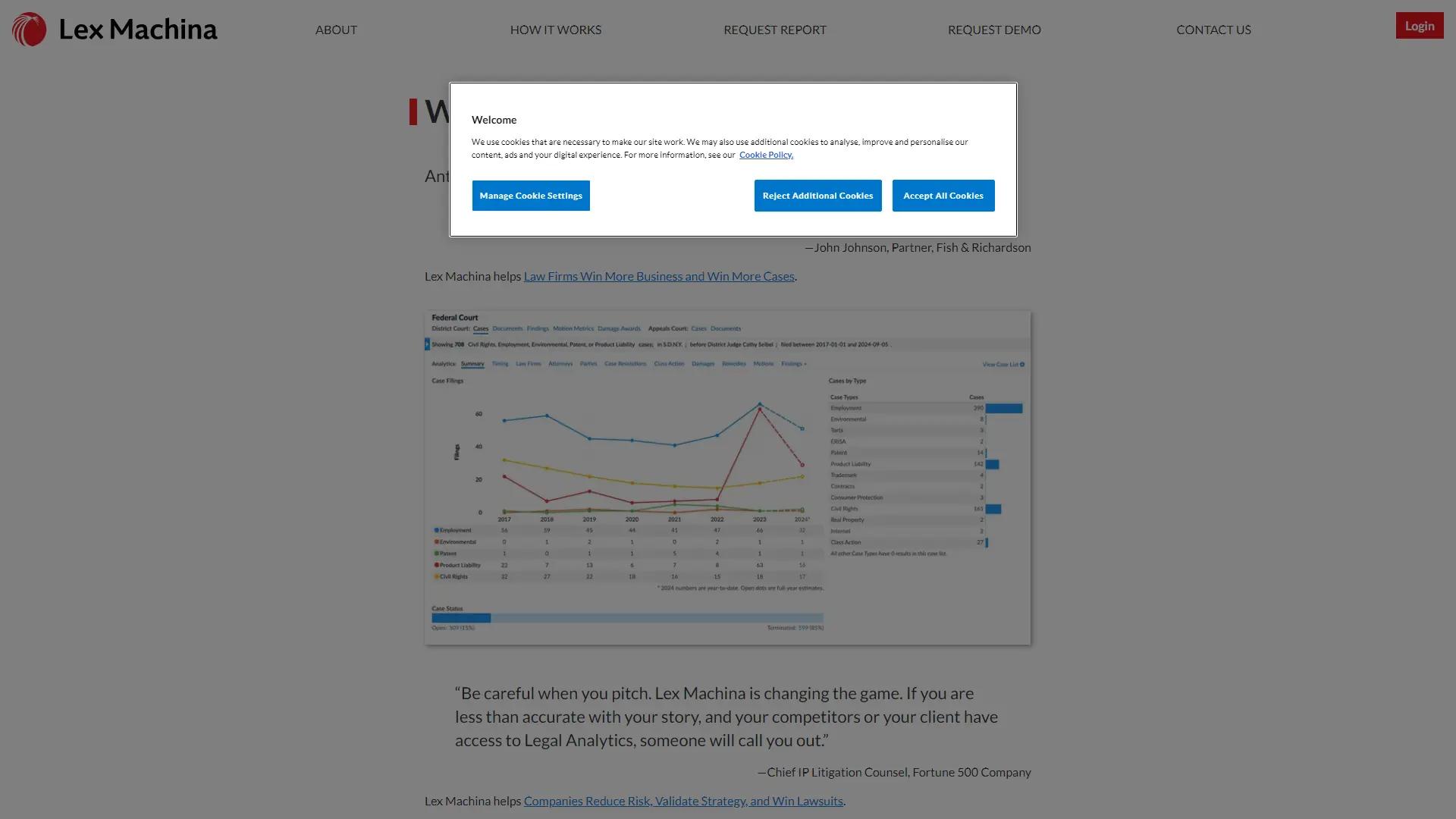This screenshot has height=819, width=1456.
Task: Click the Lex Machina logo icon
Action: pyautogui.click(x=30, y=30)
